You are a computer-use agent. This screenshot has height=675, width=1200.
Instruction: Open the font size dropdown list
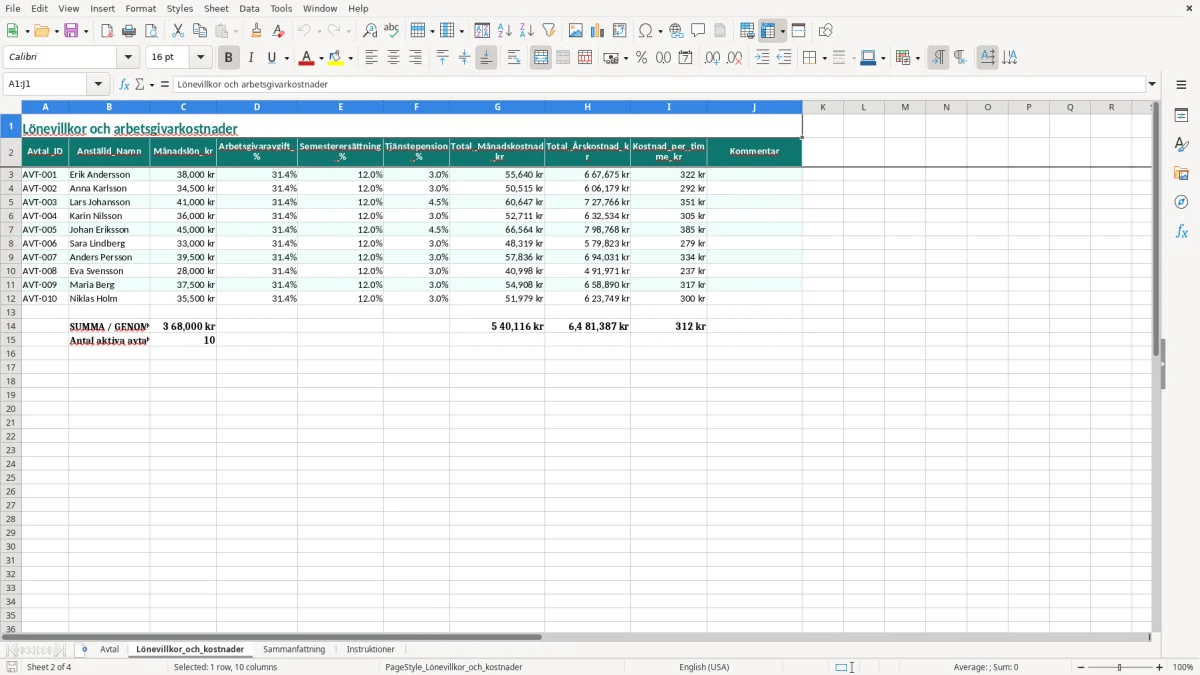(200, 58)
